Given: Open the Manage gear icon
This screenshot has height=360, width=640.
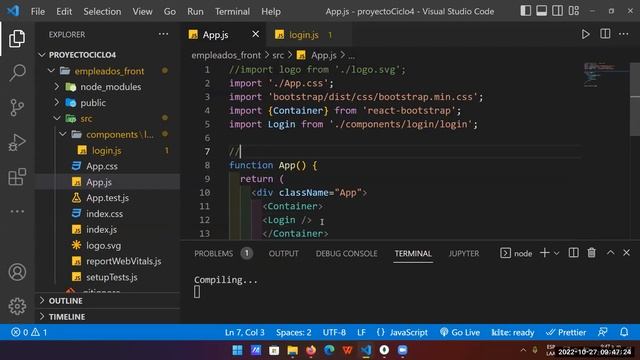Looking at the screenshot, I should tap(17, 306).
